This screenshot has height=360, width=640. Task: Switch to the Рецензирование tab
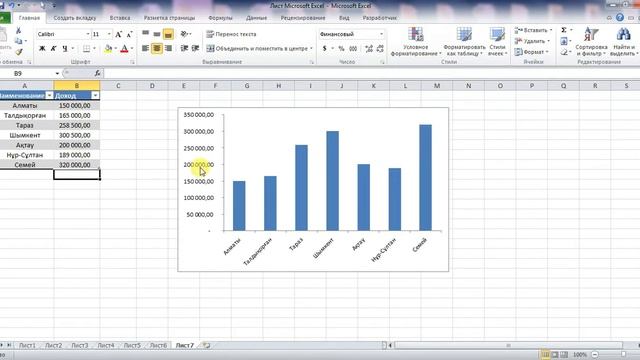coord(303,18)
